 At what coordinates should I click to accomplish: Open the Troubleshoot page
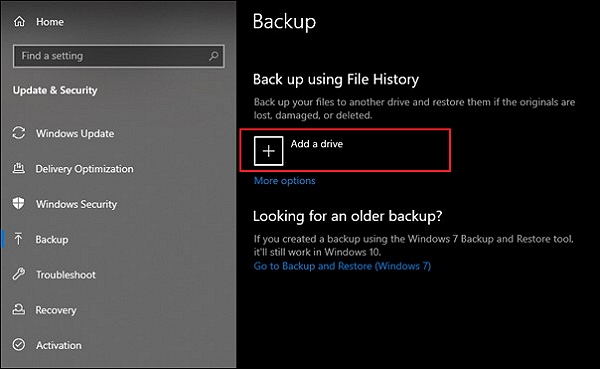click(x=66, y=275)
